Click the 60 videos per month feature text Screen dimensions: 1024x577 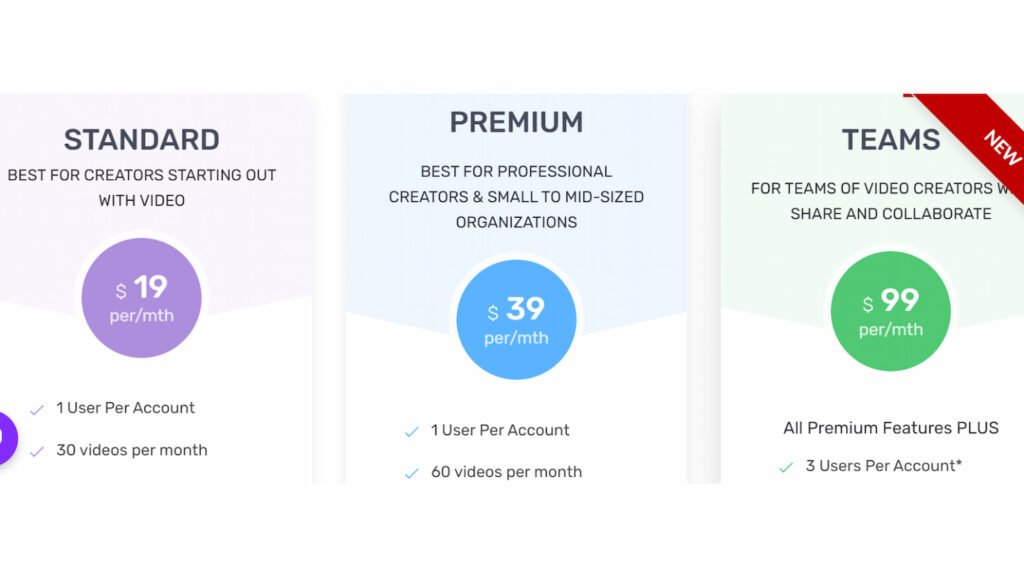(x=506, y=472)
